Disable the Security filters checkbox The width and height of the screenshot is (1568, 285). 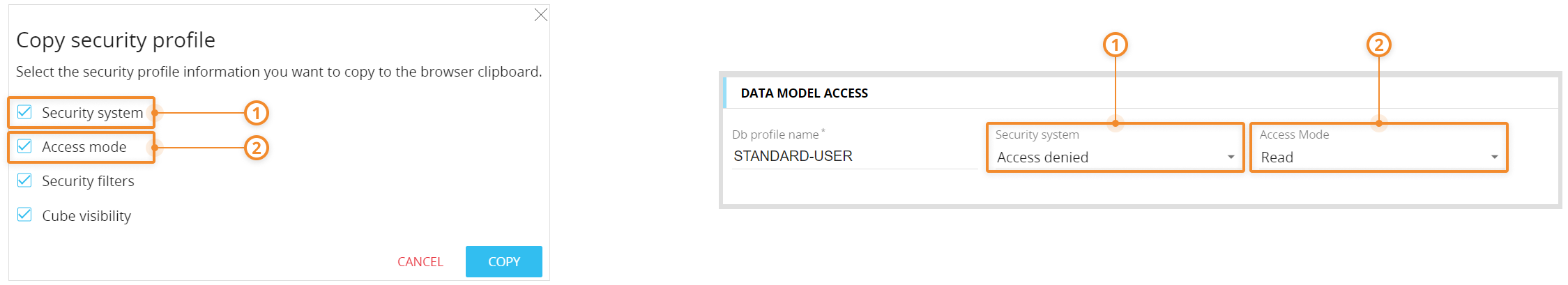point(25,180)
